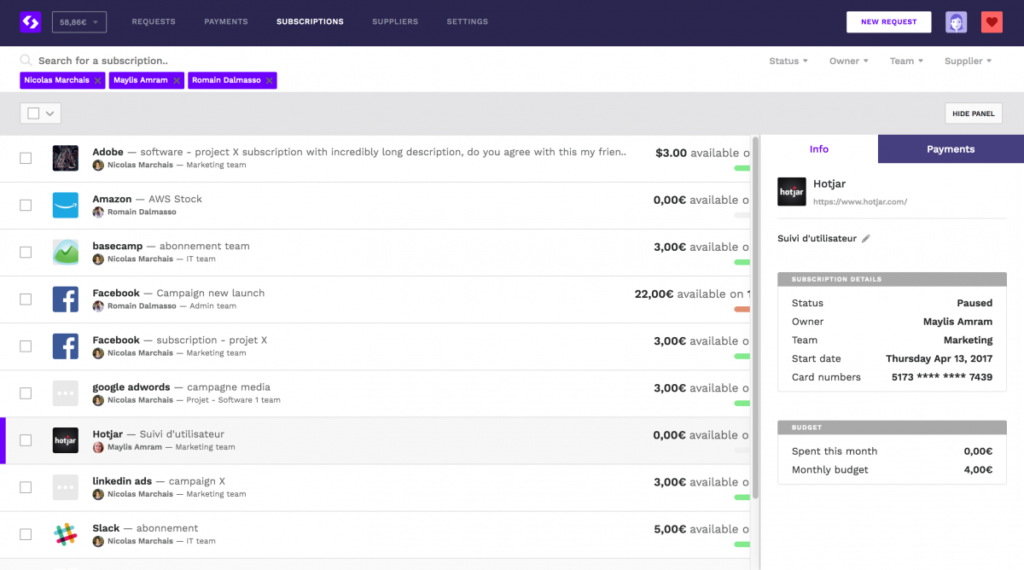Screen dimensions: 1024x570
Task: Click the basecamp subscription logo
Action: [65, 252]
